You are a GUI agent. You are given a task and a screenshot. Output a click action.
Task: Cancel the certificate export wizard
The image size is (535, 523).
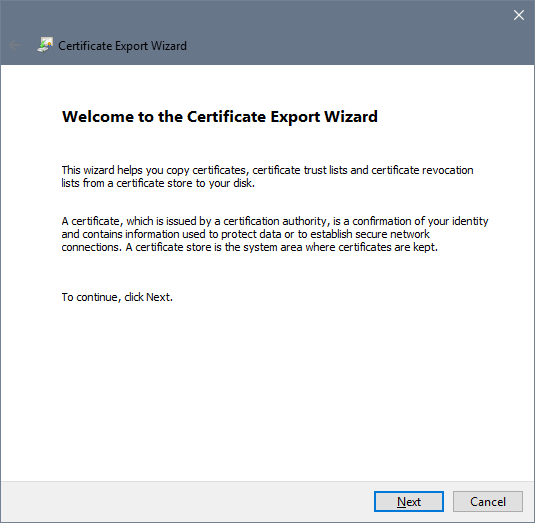488,501
